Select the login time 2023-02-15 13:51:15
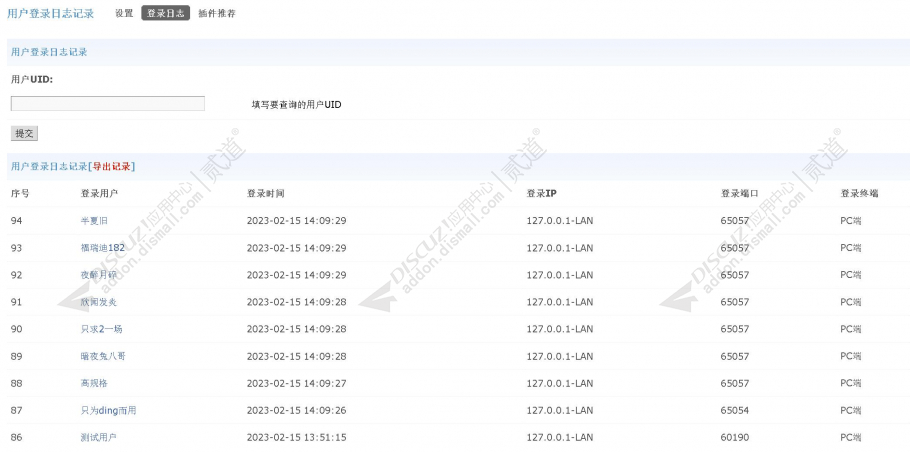The width and height of the screenshot is (910, 452). pyautogui.click(x=297, y=437)
